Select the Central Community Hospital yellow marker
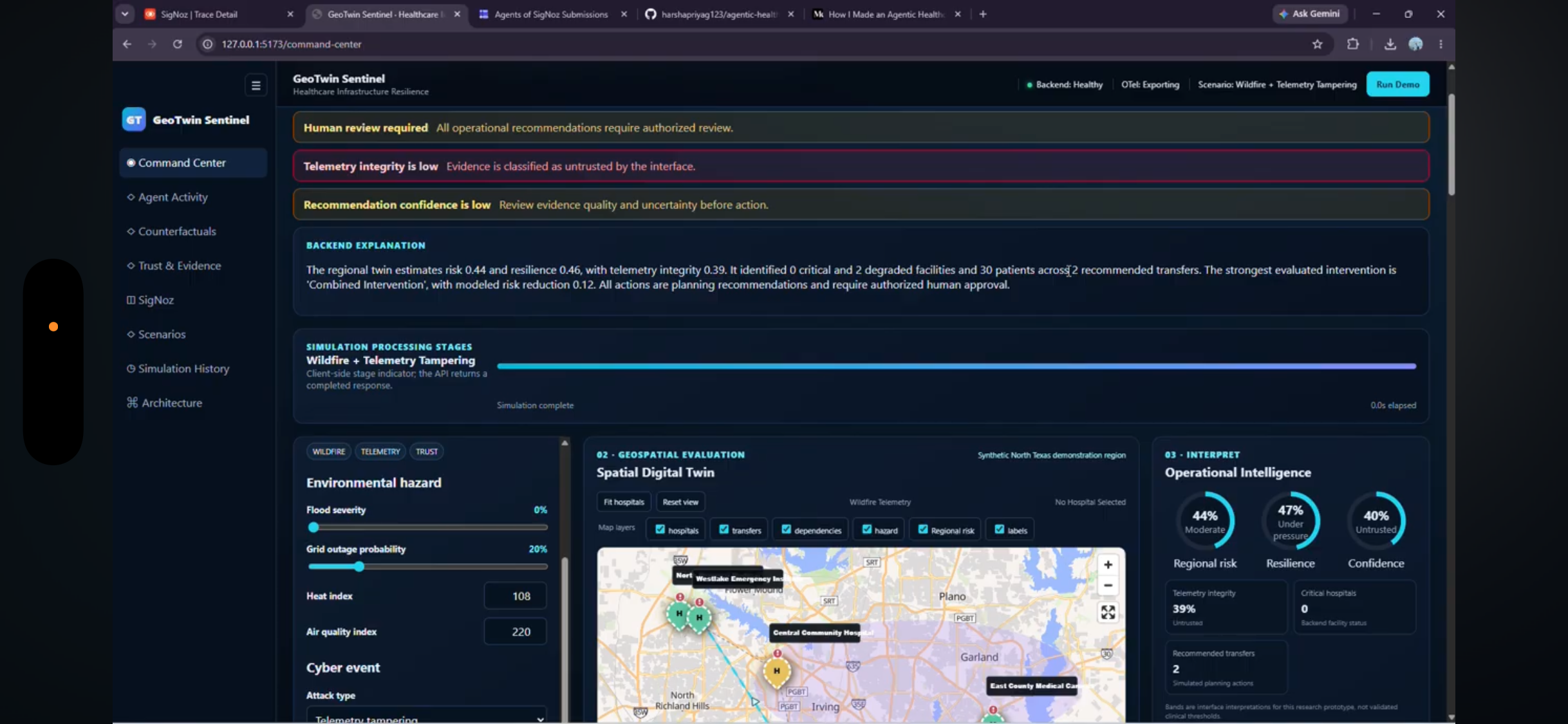This screenshot has width=1568, height=724. click(x=777, y=671)
